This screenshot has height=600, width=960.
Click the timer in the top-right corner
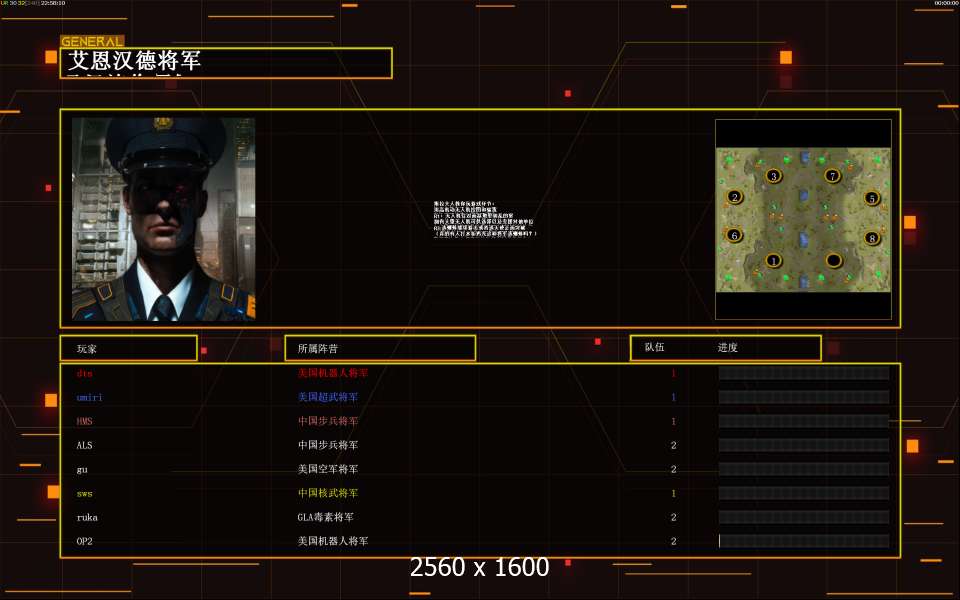coord(947,3)
